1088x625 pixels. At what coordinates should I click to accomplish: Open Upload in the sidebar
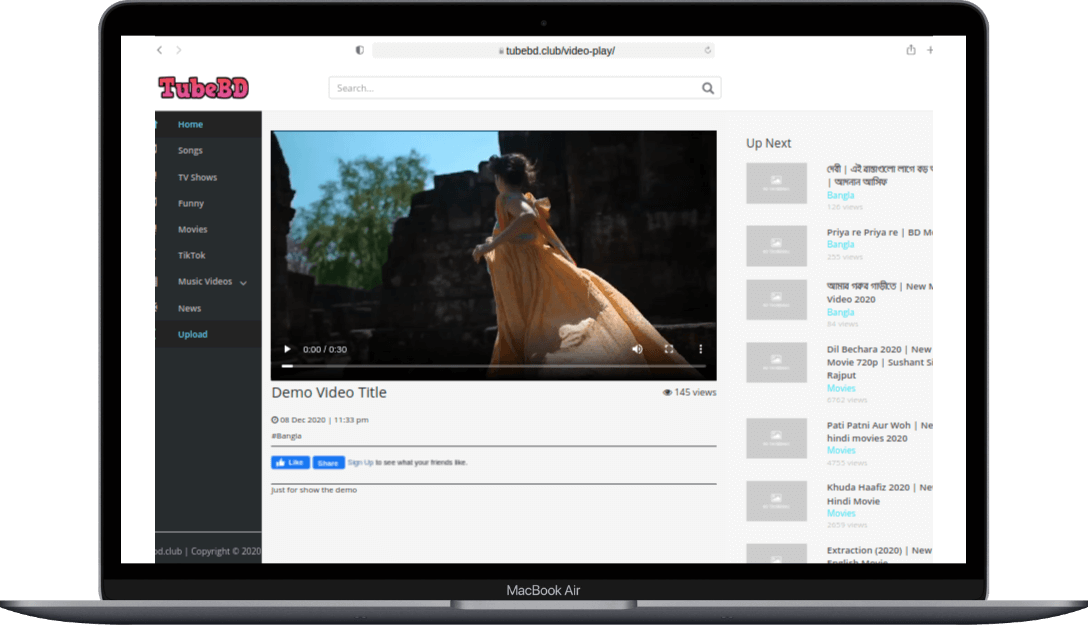[x=192, y=334]
